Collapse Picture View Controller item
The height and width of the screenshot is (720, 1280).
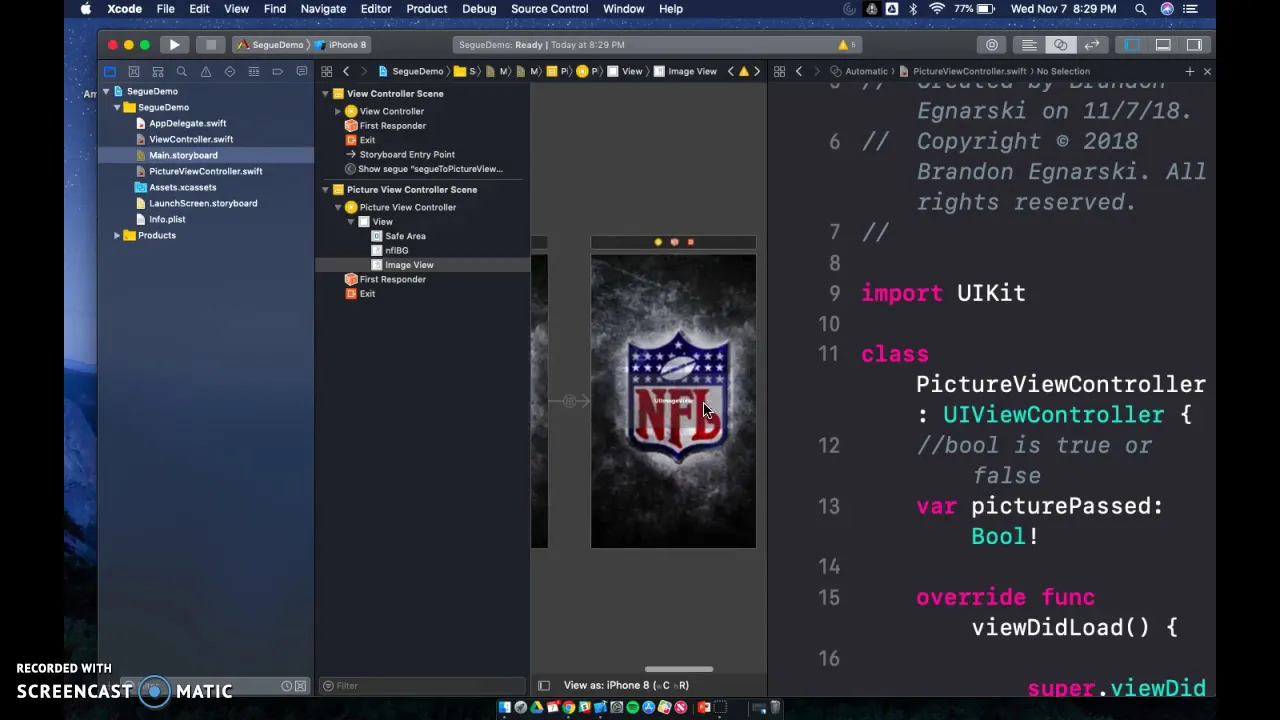coord(338,207)
